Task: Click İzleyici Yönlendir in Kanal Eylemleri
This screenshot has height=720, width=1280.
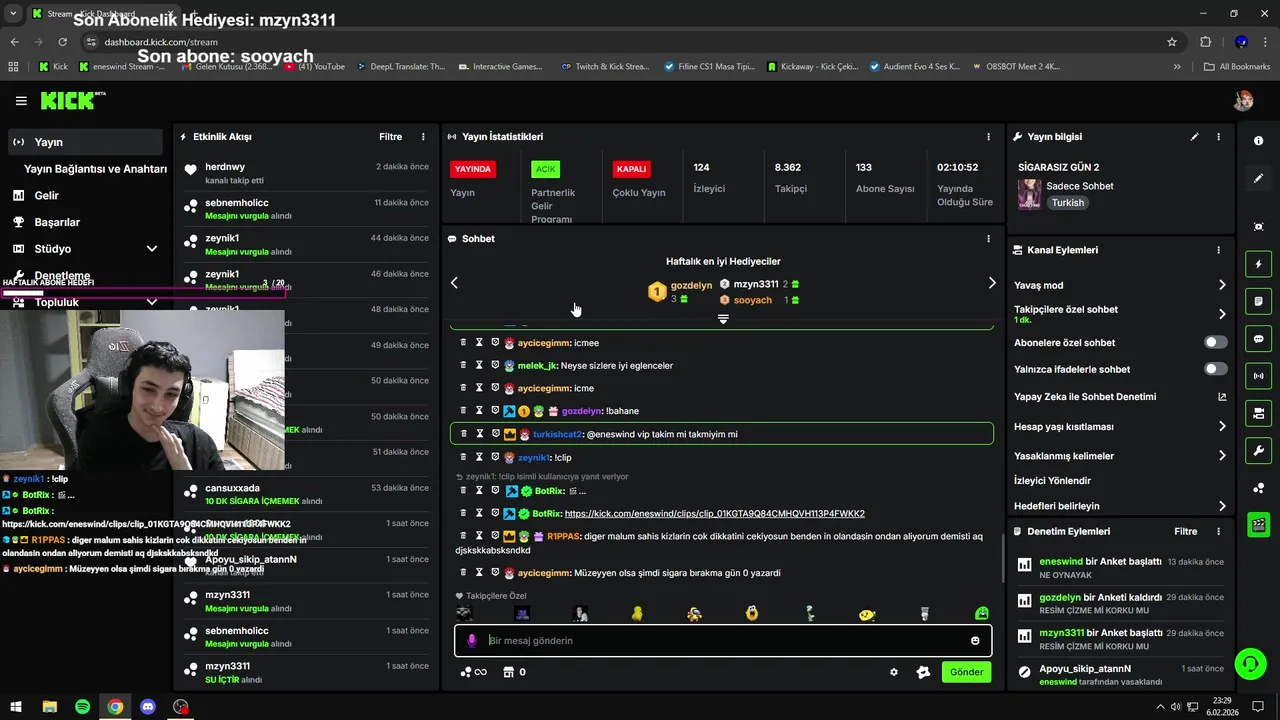Action: (1052, 481)
